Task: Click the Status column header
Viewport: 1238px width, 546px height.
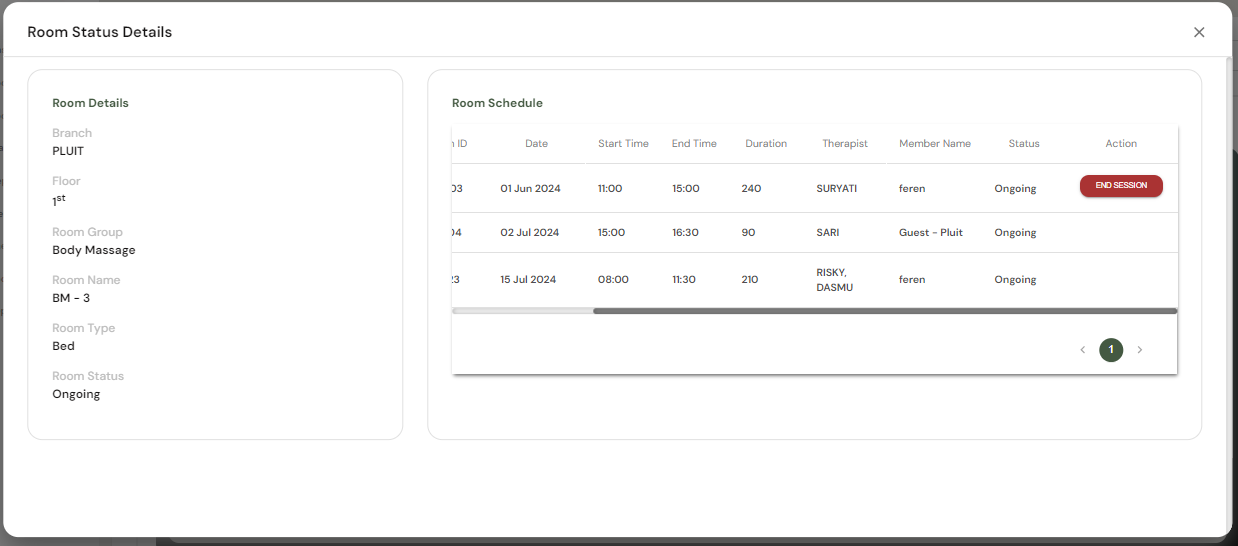Action: click(1024, 144)
